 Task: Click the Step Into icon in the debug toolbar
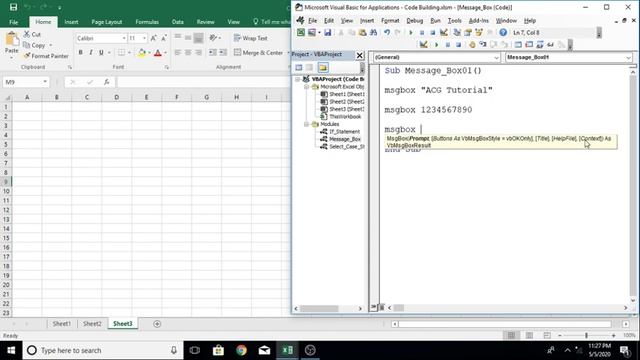click(483, 44)
